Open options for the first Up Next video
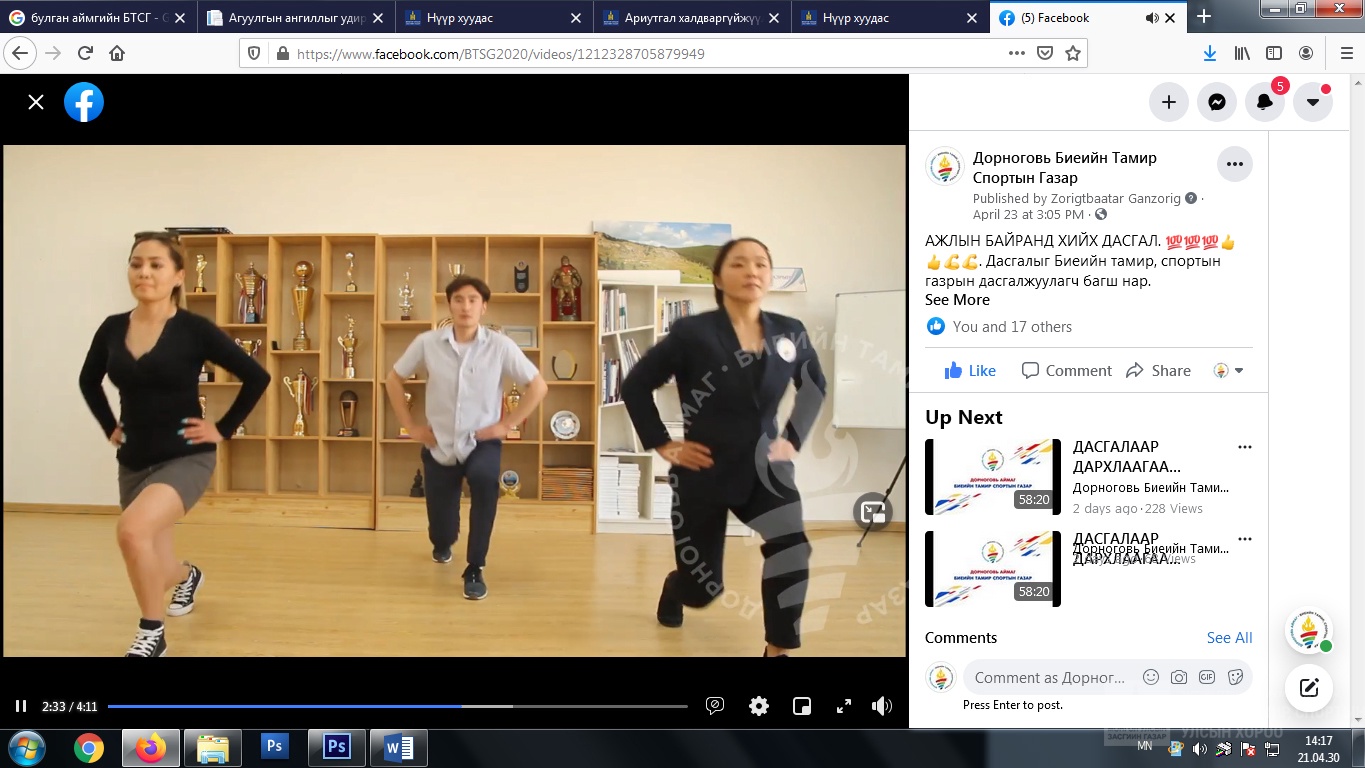This screenshot has width=1365, height=768. (x=1245, y=447)
